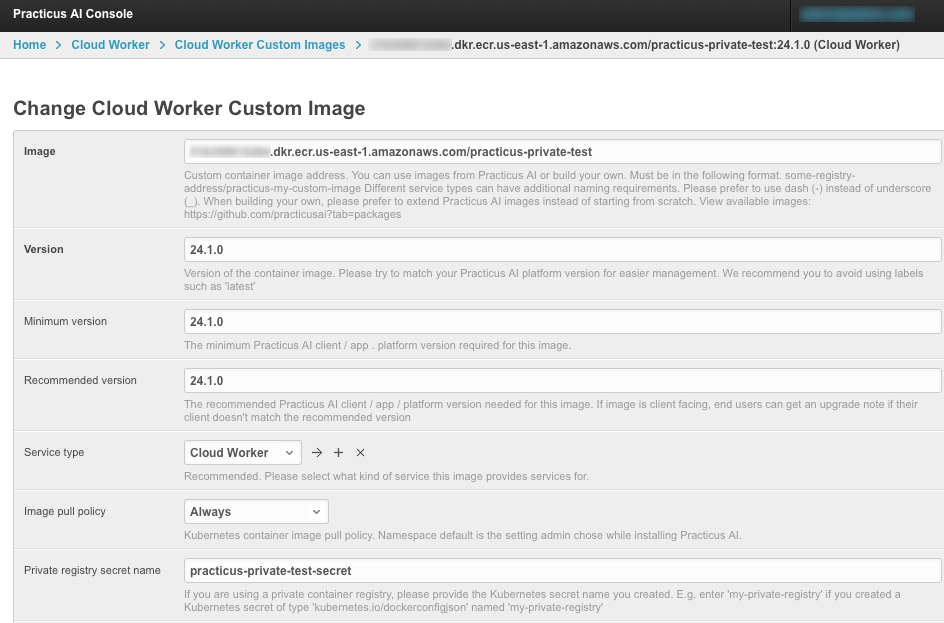This screenshot has width=944, height=623.
Task: Click the Service type field label
Action: (x=54, y=453)
